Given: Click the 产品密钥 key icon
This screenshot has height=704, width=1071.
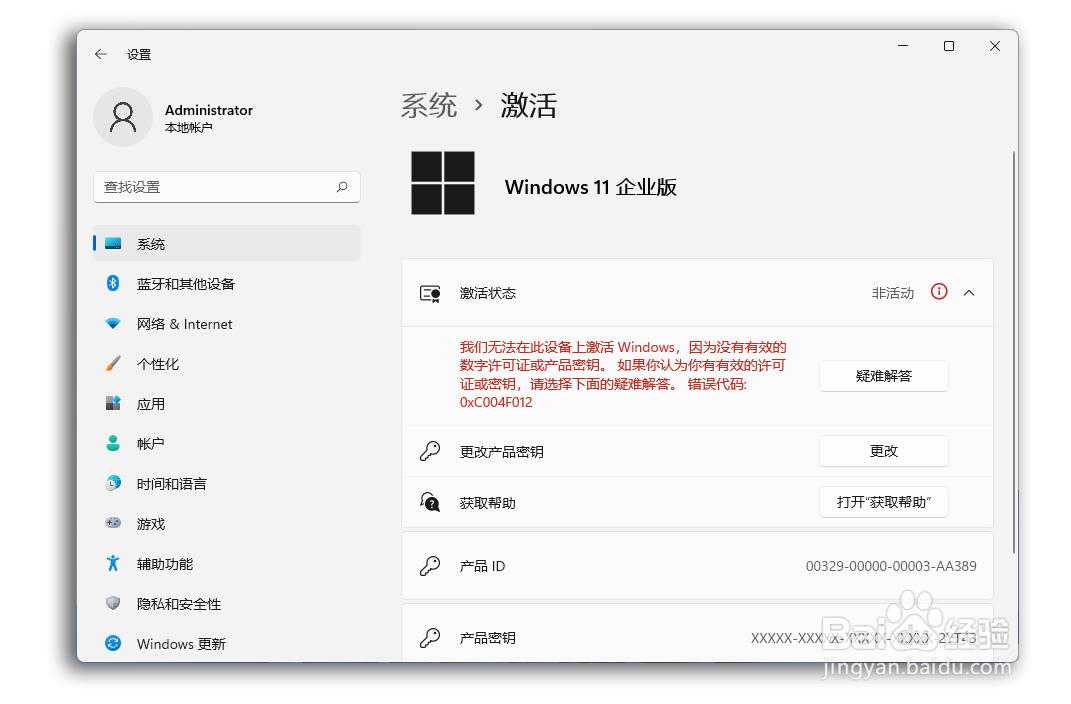Looking at the screenshot, I should 430,638.
